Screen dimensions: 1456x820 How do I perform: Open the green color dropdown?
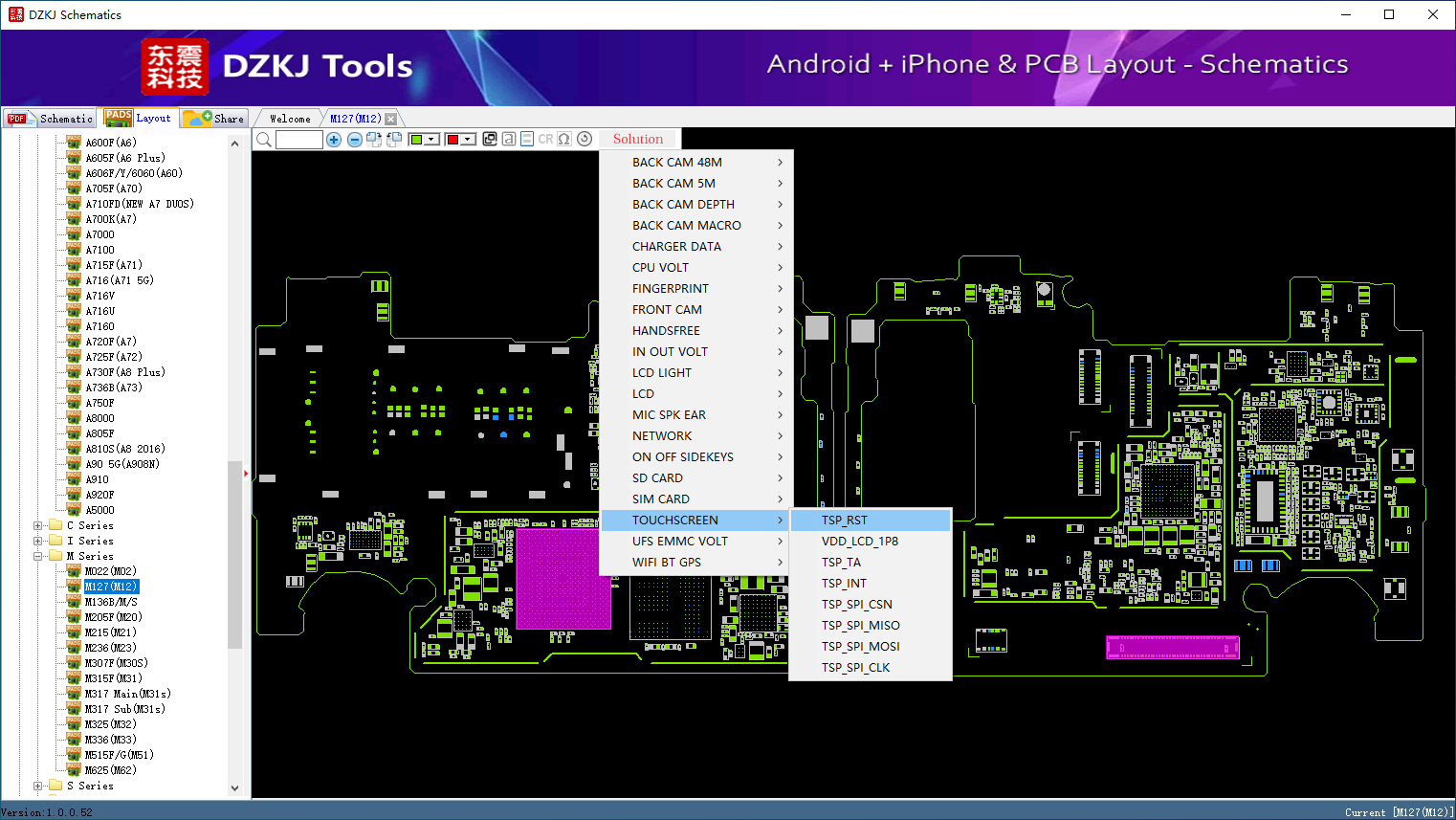click(431, 140)
